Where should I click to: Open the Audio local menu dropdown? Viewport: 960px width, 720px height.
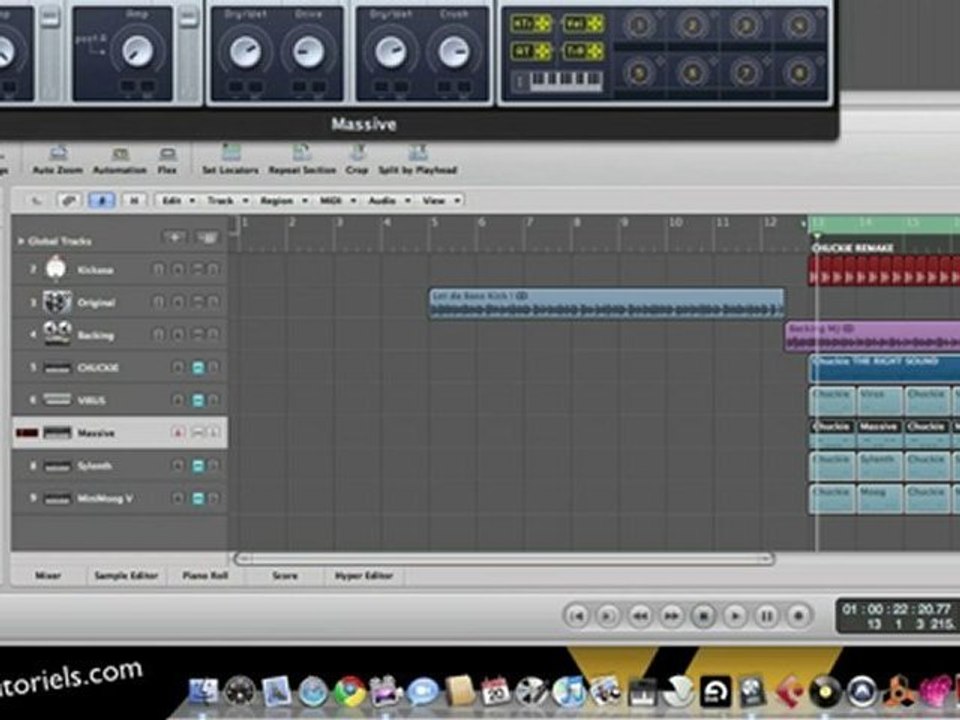pyautogui.click(x=389, y=200)
